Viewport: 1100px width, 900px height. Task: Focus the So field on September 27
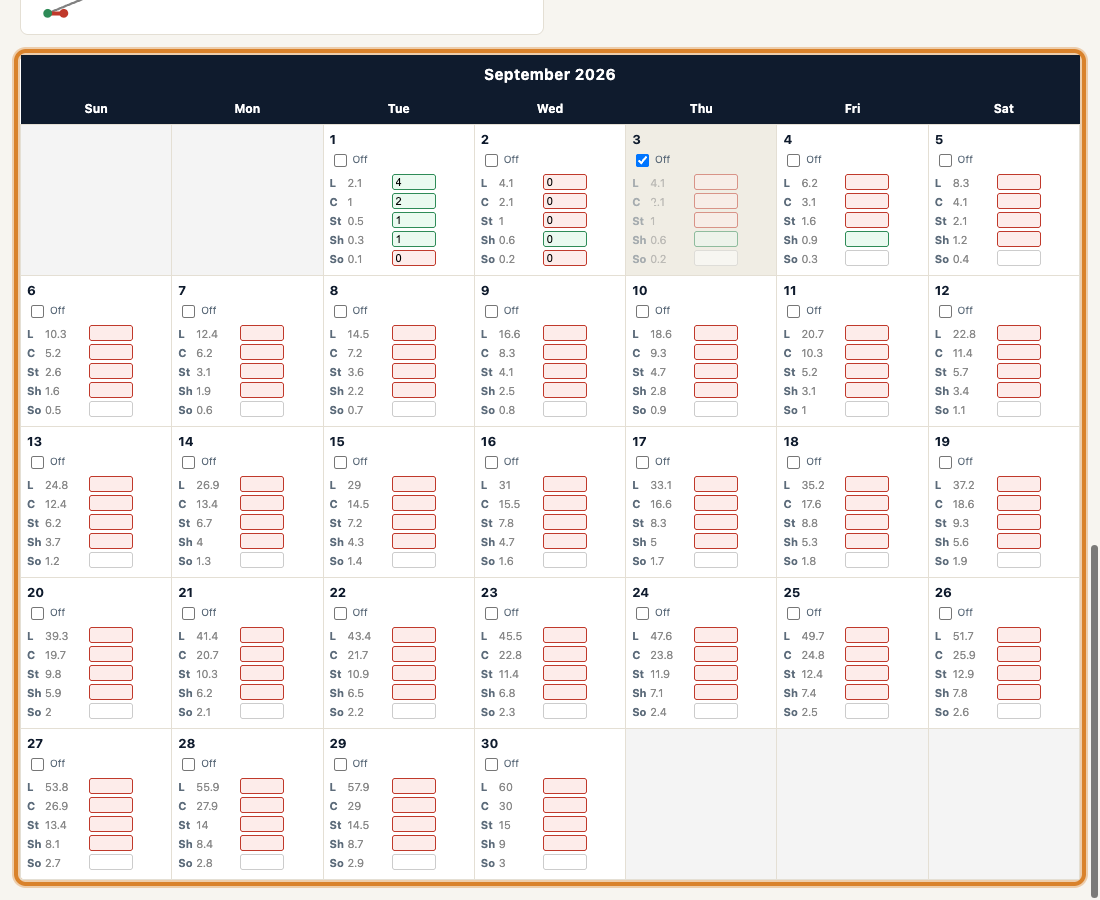111,861
